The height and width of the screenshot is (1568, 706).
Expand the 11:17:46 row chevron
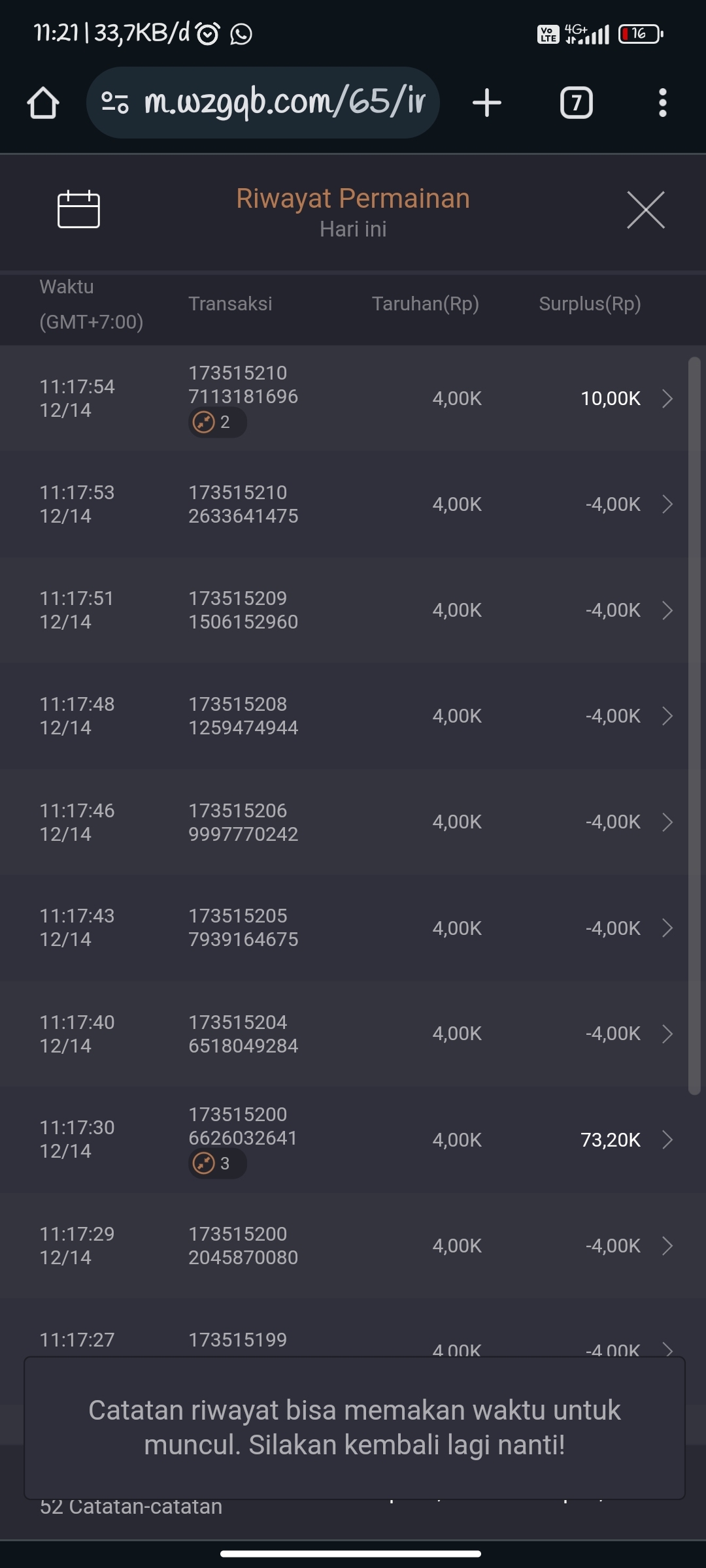667,822
